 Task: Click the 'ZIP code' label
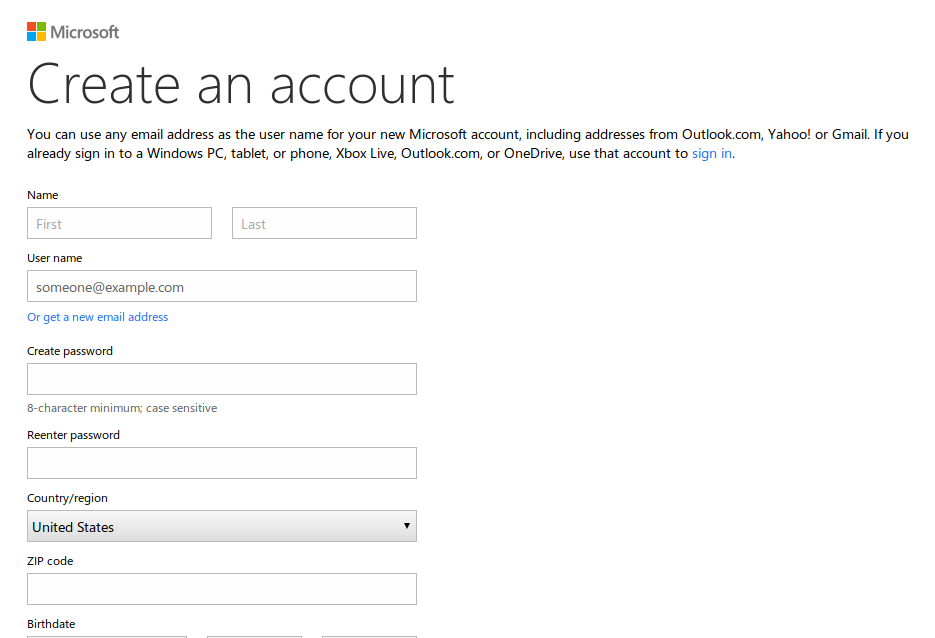[x=50, y=561]
